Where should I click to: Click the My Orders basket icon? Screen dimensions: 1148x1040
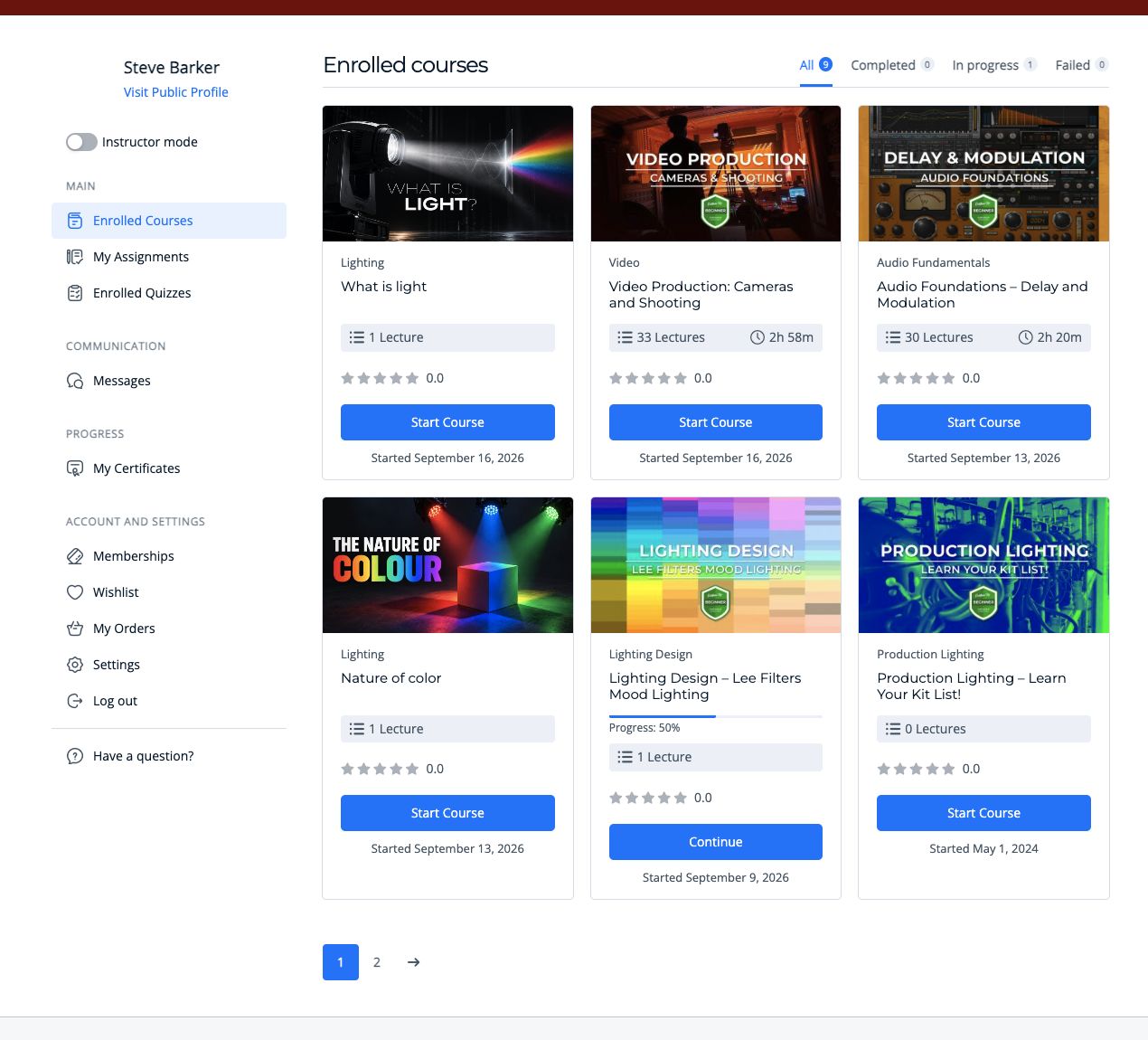[x=75, y=629]
